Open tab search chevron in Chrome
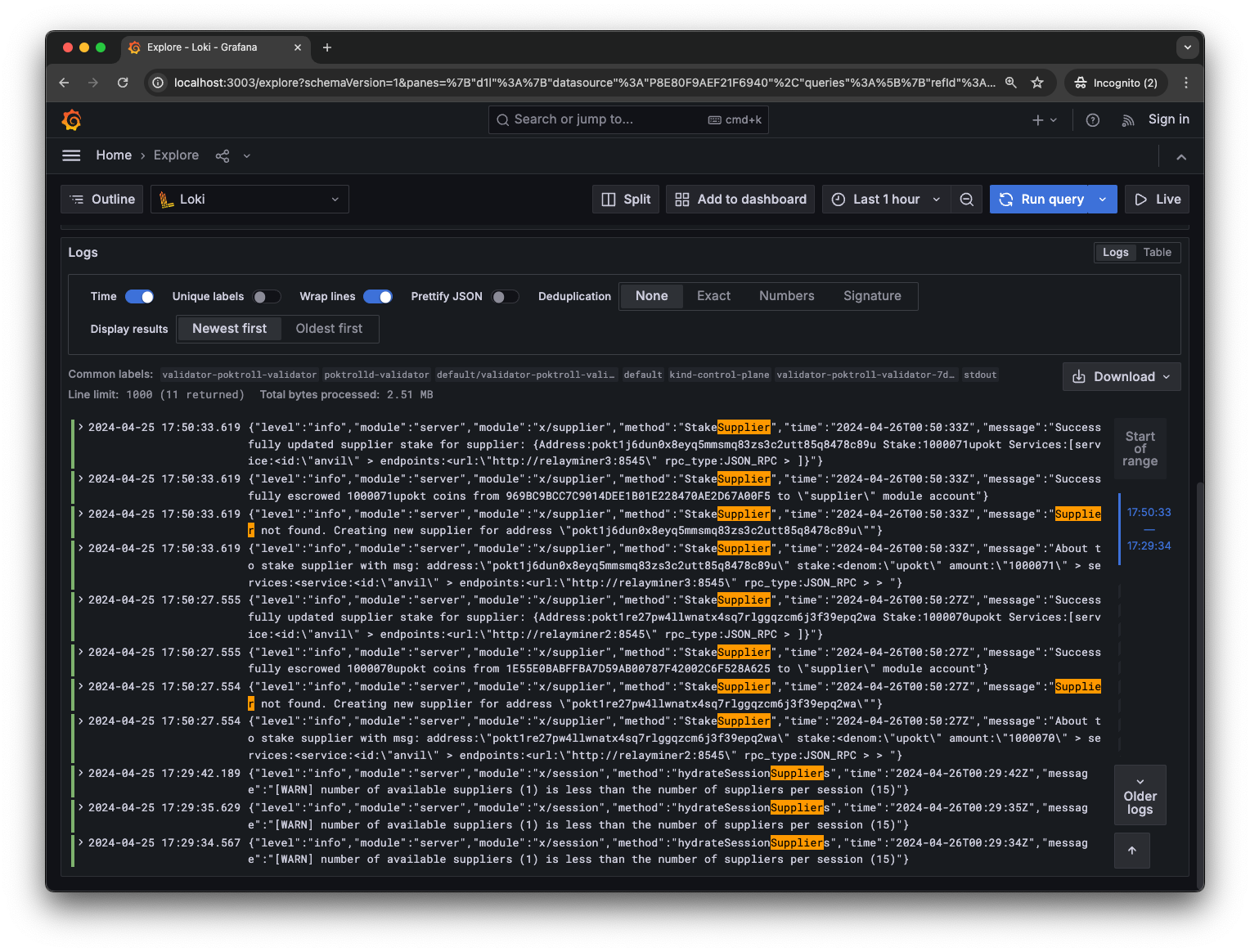The height and width of the screenshot is (952, 1250). [x=1188, y=47]
